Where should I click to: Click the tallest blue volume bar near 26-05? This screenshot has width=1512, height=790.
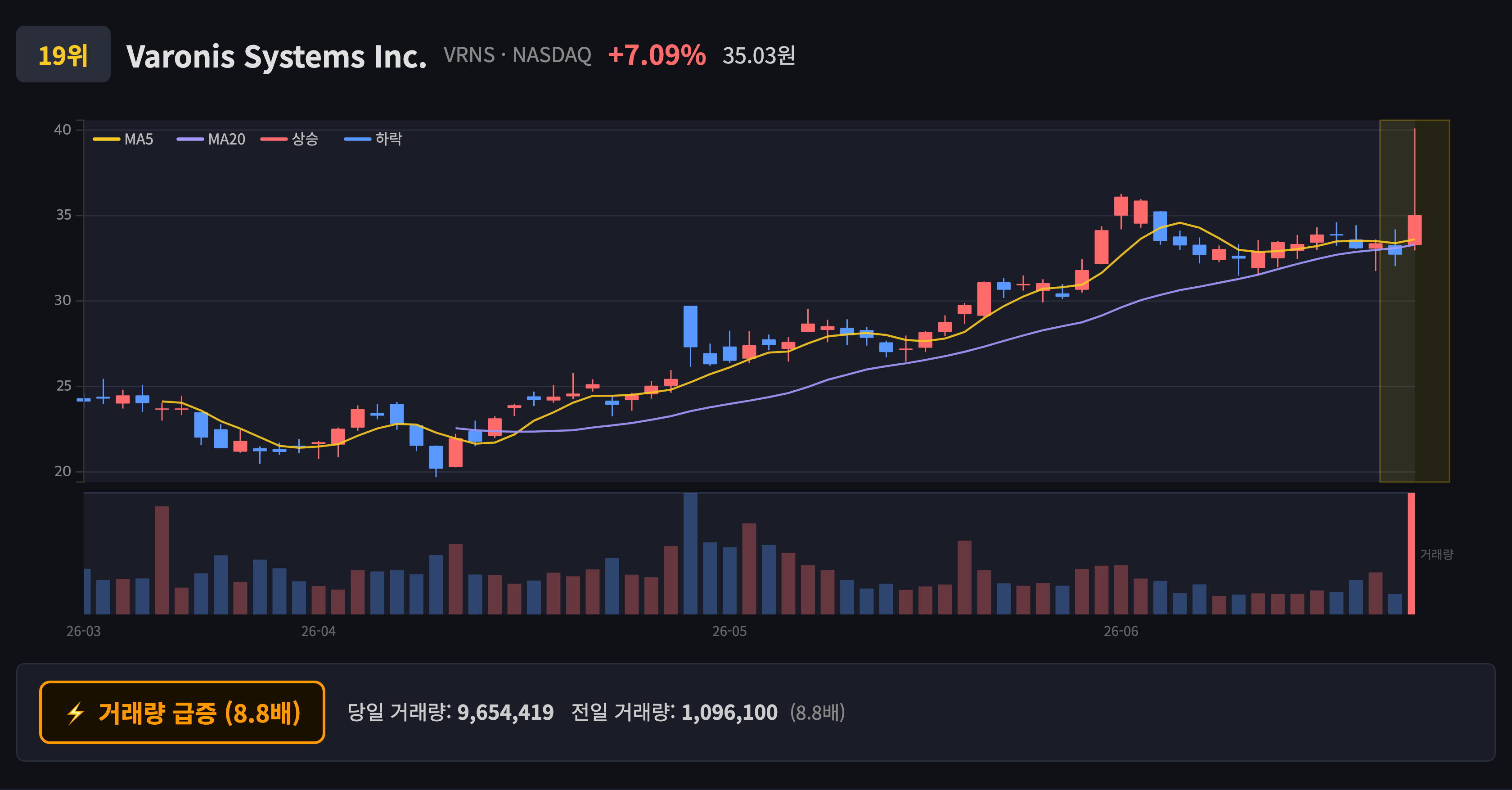pos(690,554)
